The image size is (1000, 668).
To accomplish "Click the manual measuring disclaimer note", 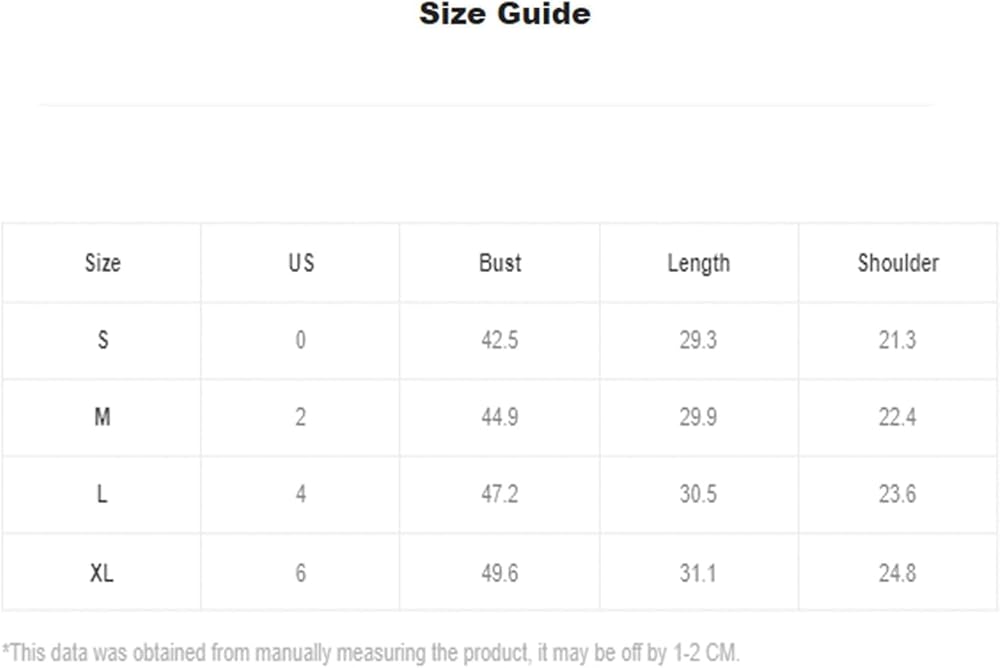I will [x=371, y=653].
